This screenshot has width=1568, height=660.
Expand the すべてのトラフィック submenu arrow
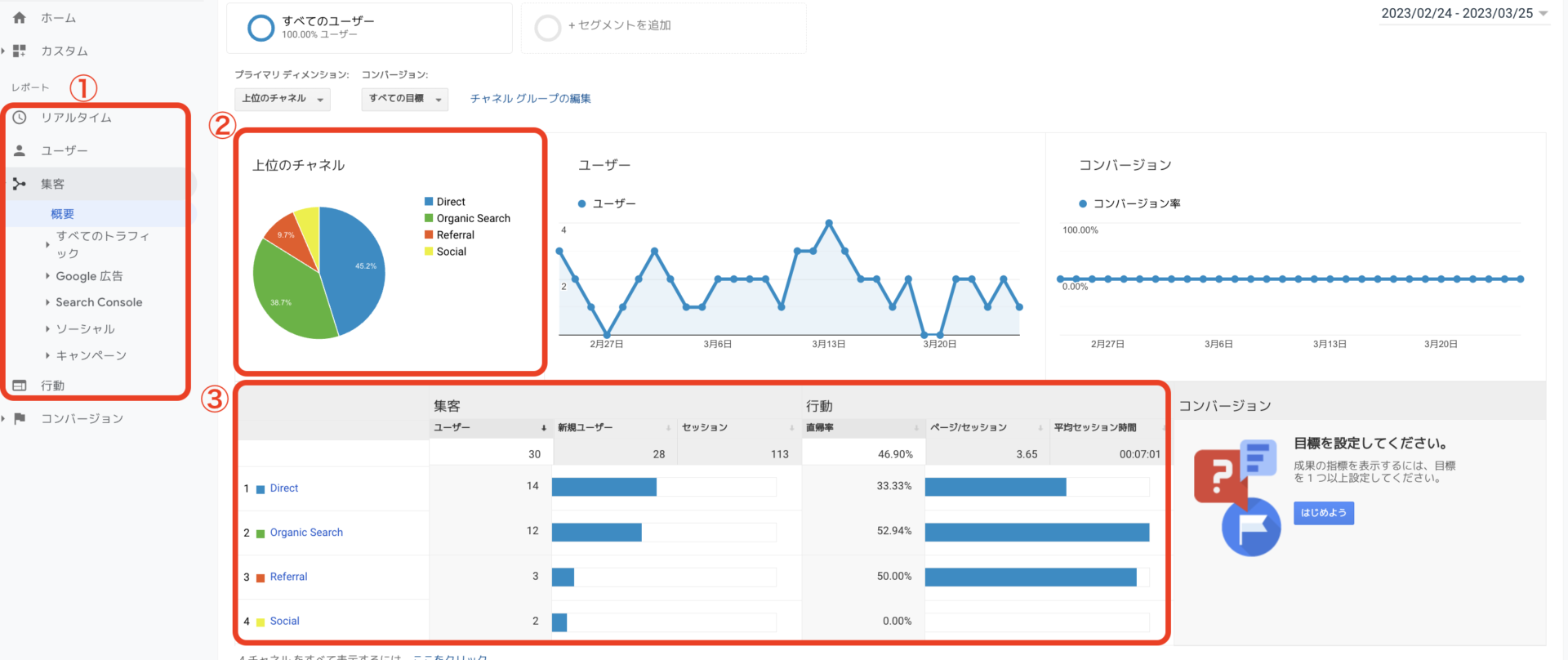pos(47,244)
